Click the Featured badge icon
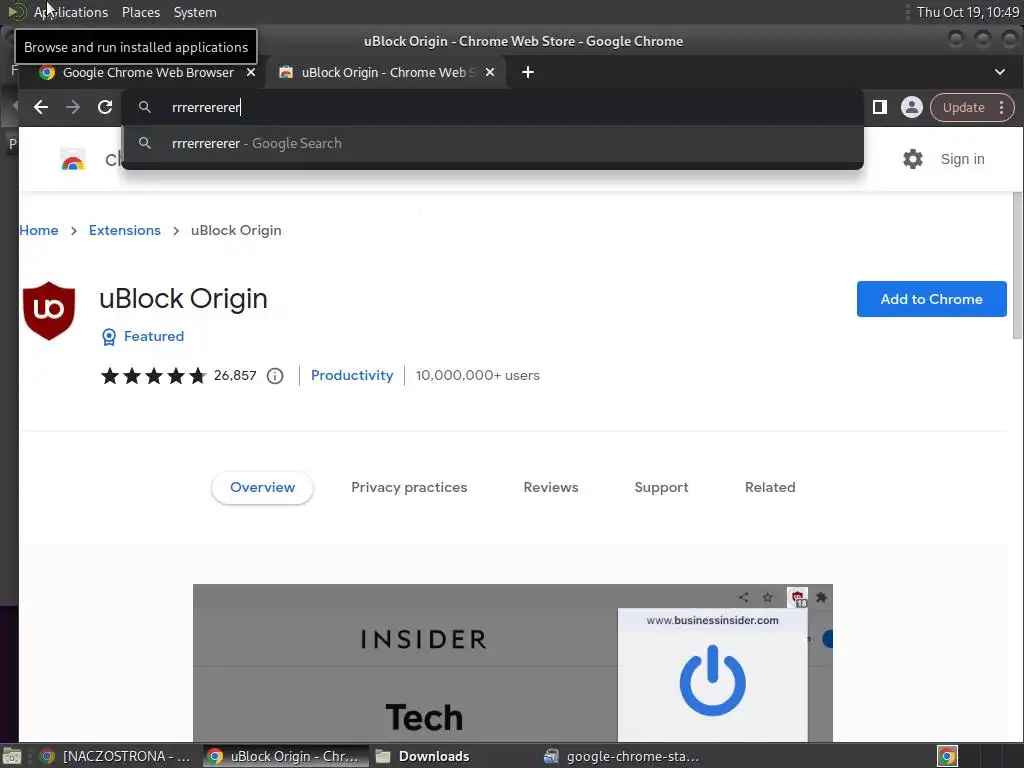The width and height of the screenshot is (1024, 768). tap(109, 336)
